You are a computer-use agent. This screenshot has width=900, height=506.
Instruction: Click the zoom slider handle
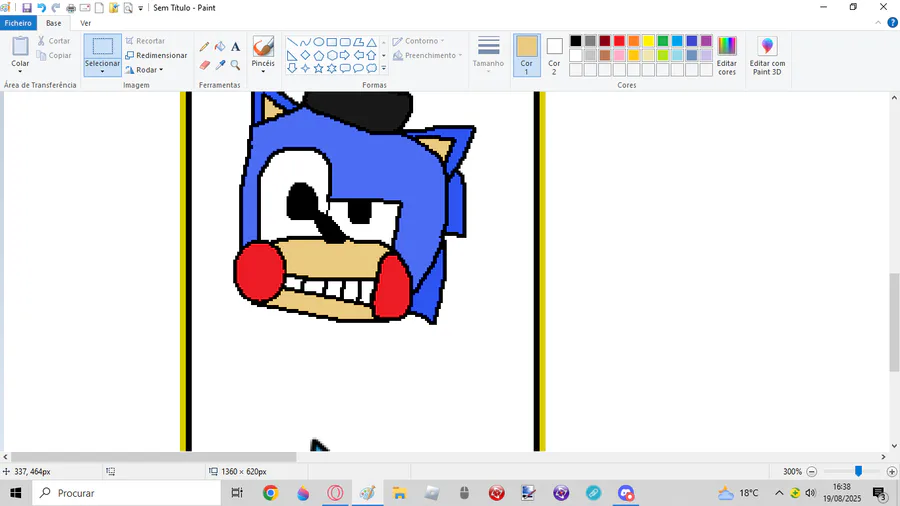click(858, 471)
